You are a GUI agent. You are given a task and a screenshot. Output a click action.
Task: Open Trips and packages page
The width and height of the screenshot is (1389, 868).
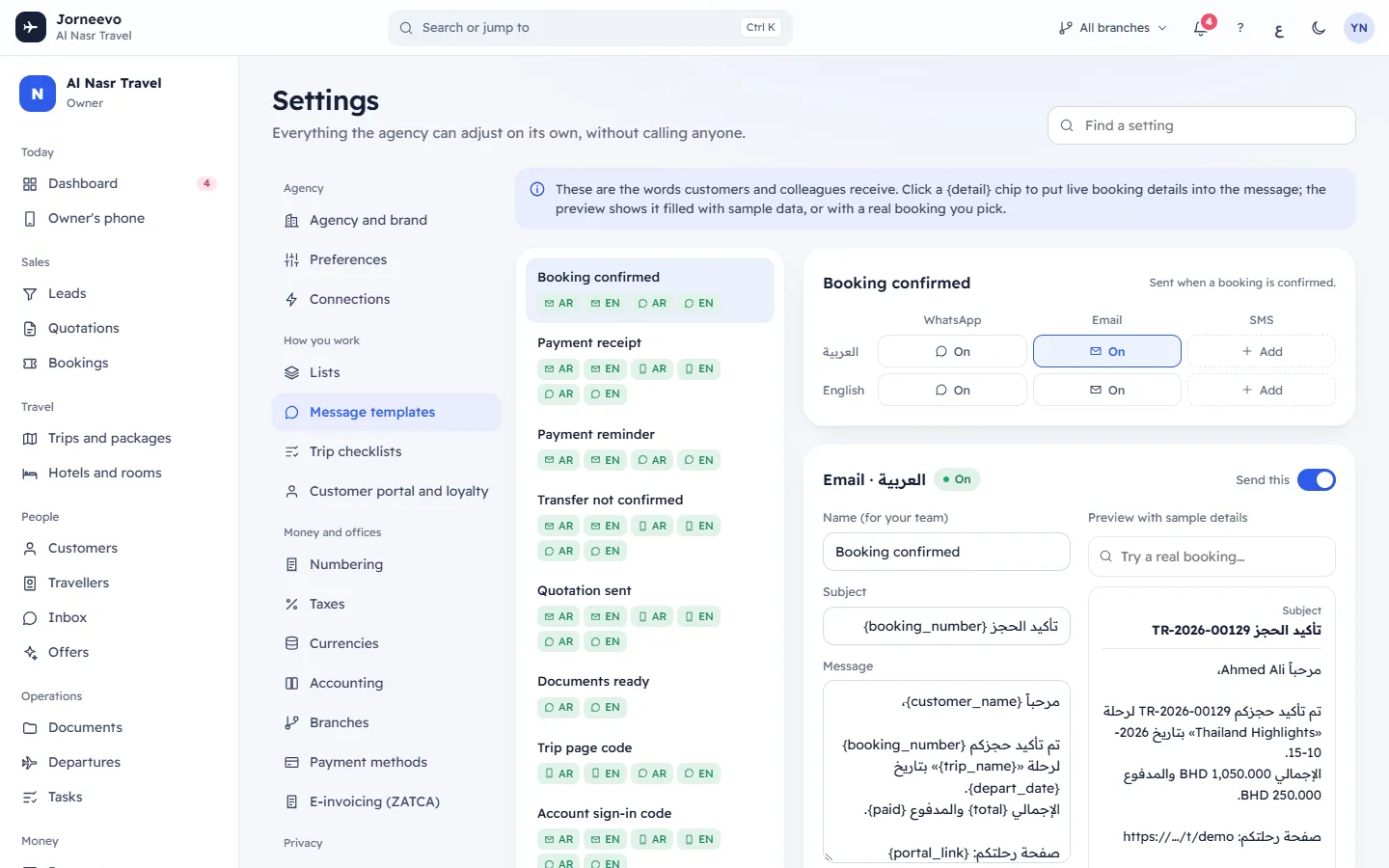119,439
